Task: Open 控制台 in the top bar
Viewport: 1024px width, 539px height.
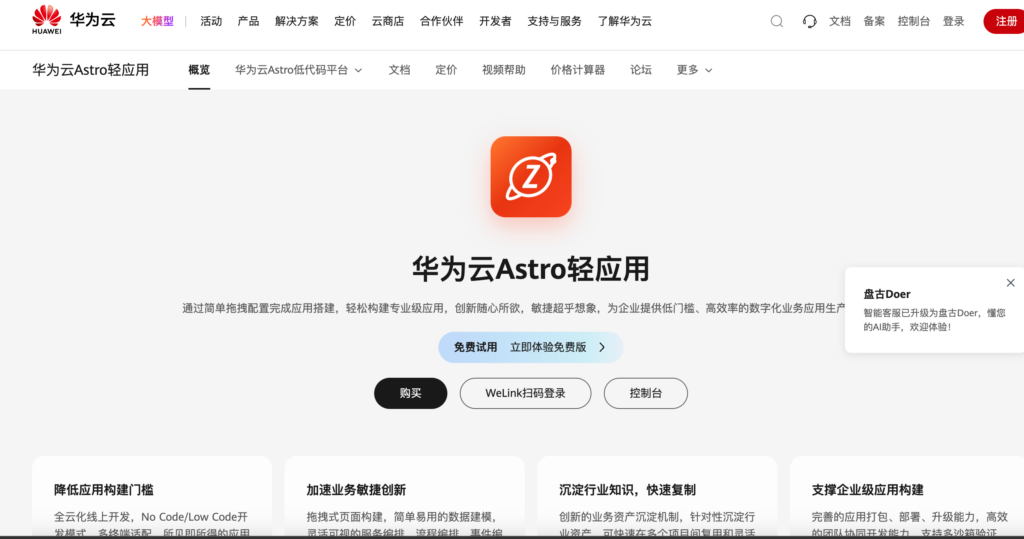Action: tap(914, 21)
